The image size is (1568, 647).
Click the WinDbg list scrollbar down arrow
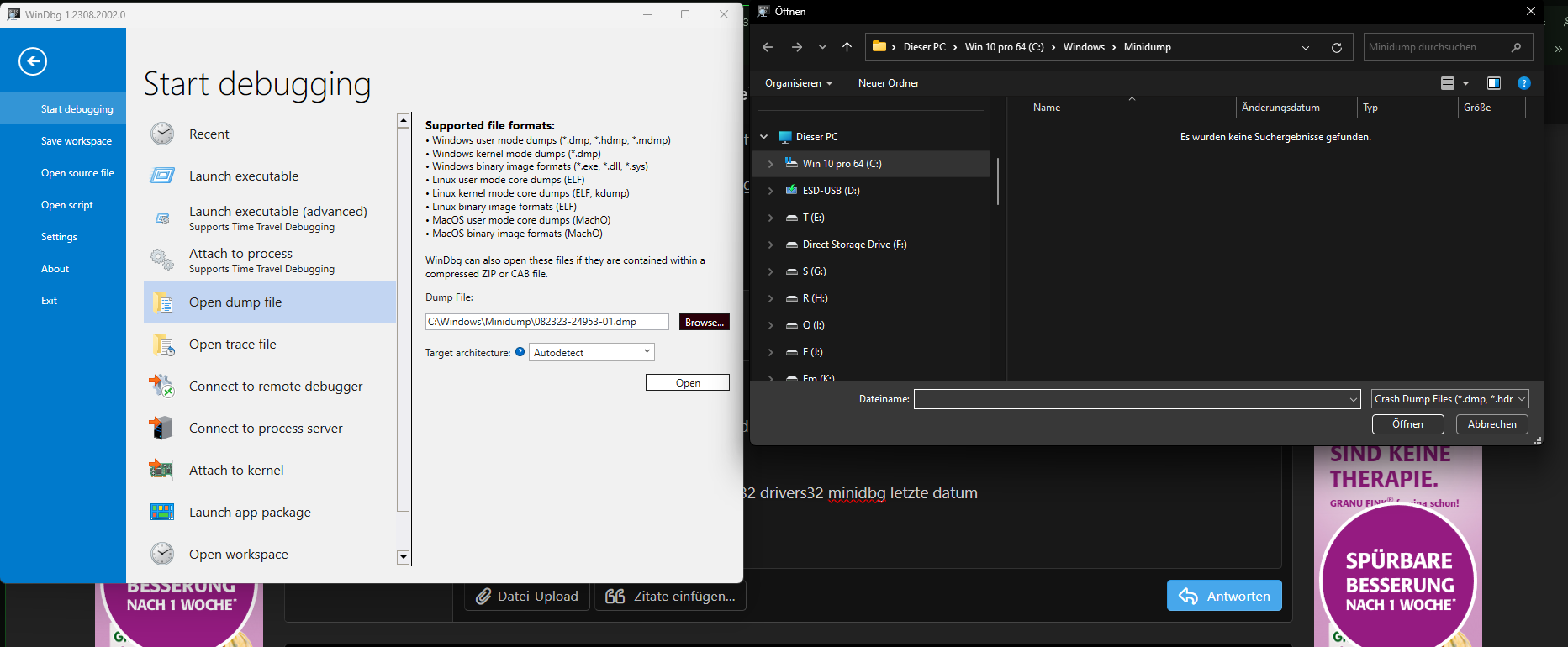[404, 557]
